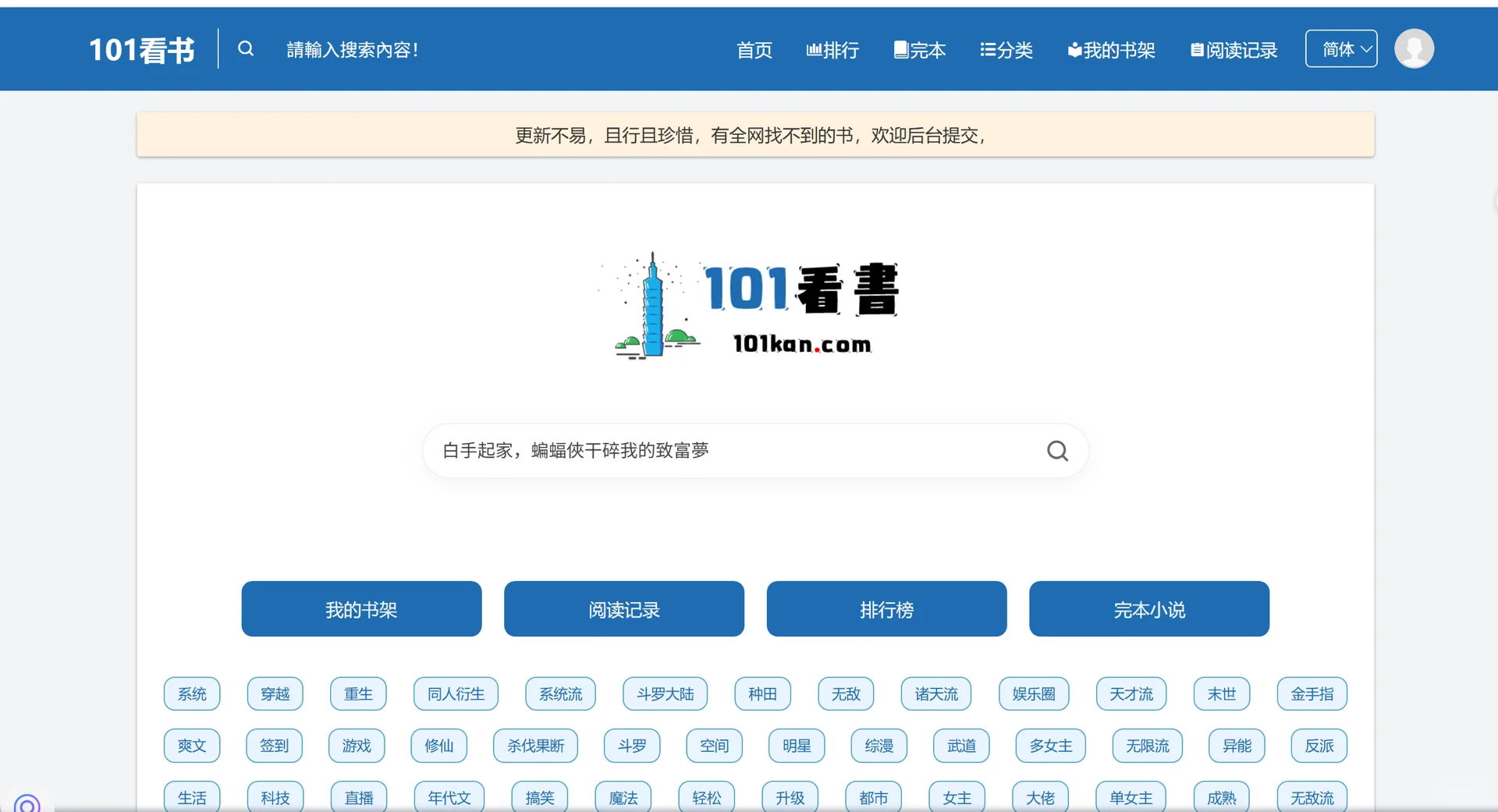Screen dimensions: 1498x812
Task: Select the 多女主 tag
Action: [1051, 746]
